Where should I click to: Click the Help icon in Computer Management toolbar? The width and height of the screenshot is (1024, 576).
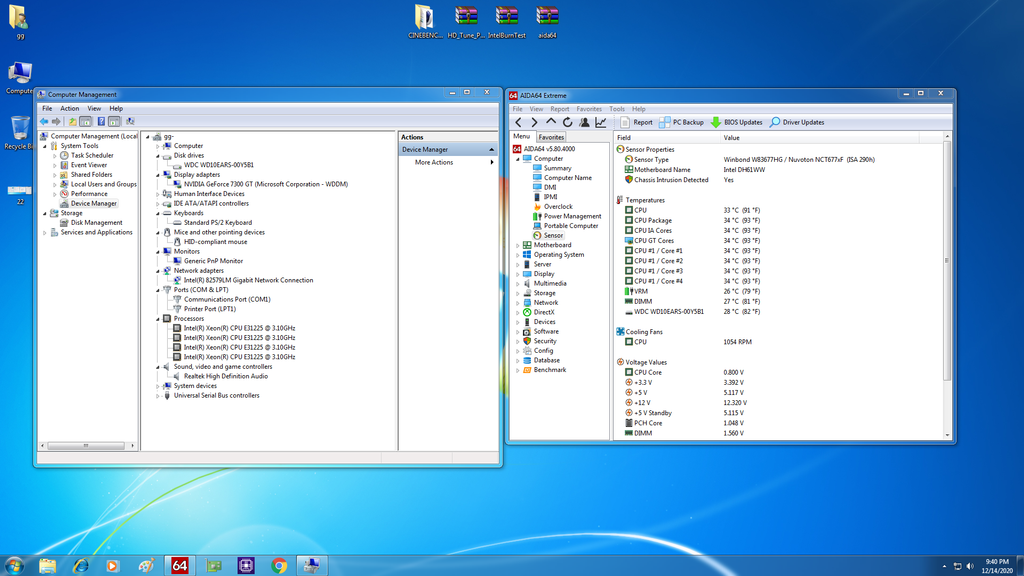coord(101,121)
